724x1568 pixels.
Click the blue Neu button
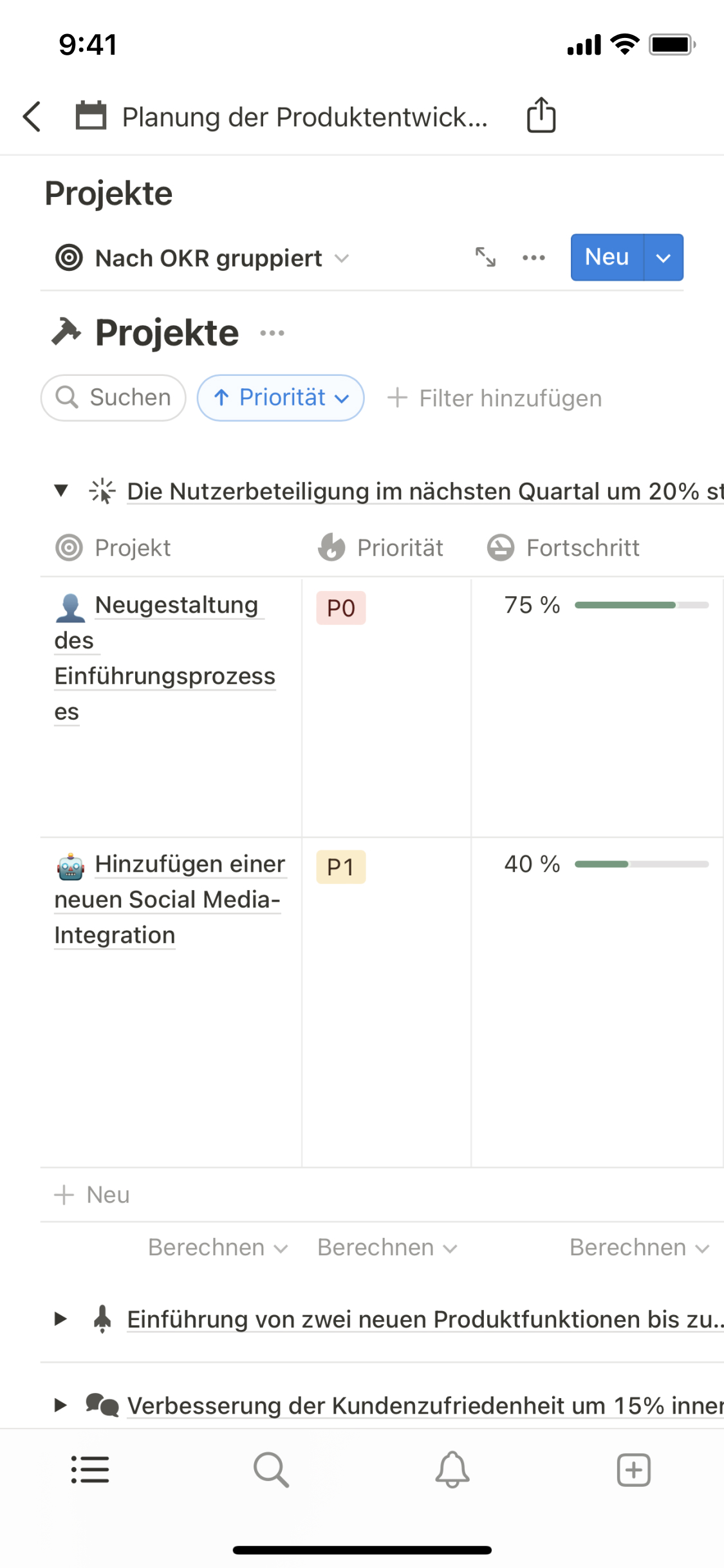pyautogui.click(x=606, y=257)
